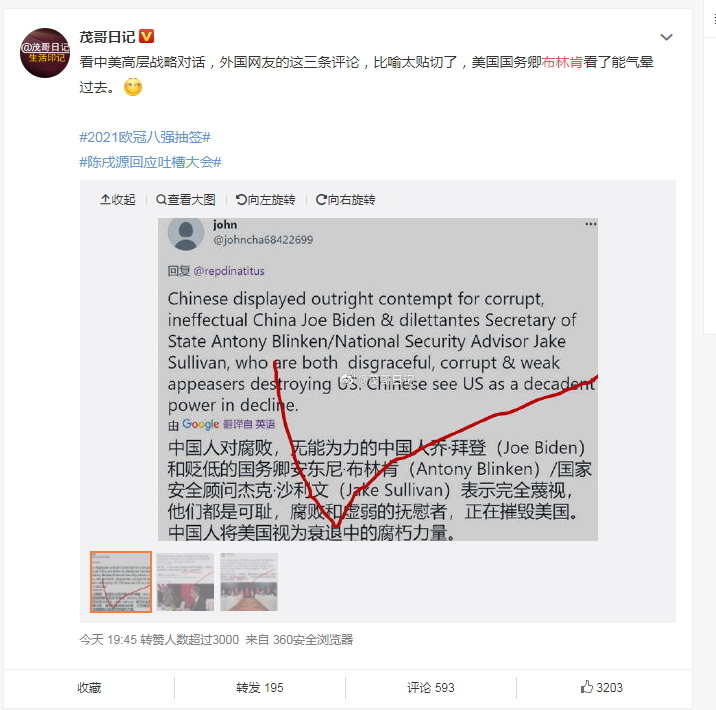Expand the post options chevron menu
The image size is (716, 710).
click(666, 37)
